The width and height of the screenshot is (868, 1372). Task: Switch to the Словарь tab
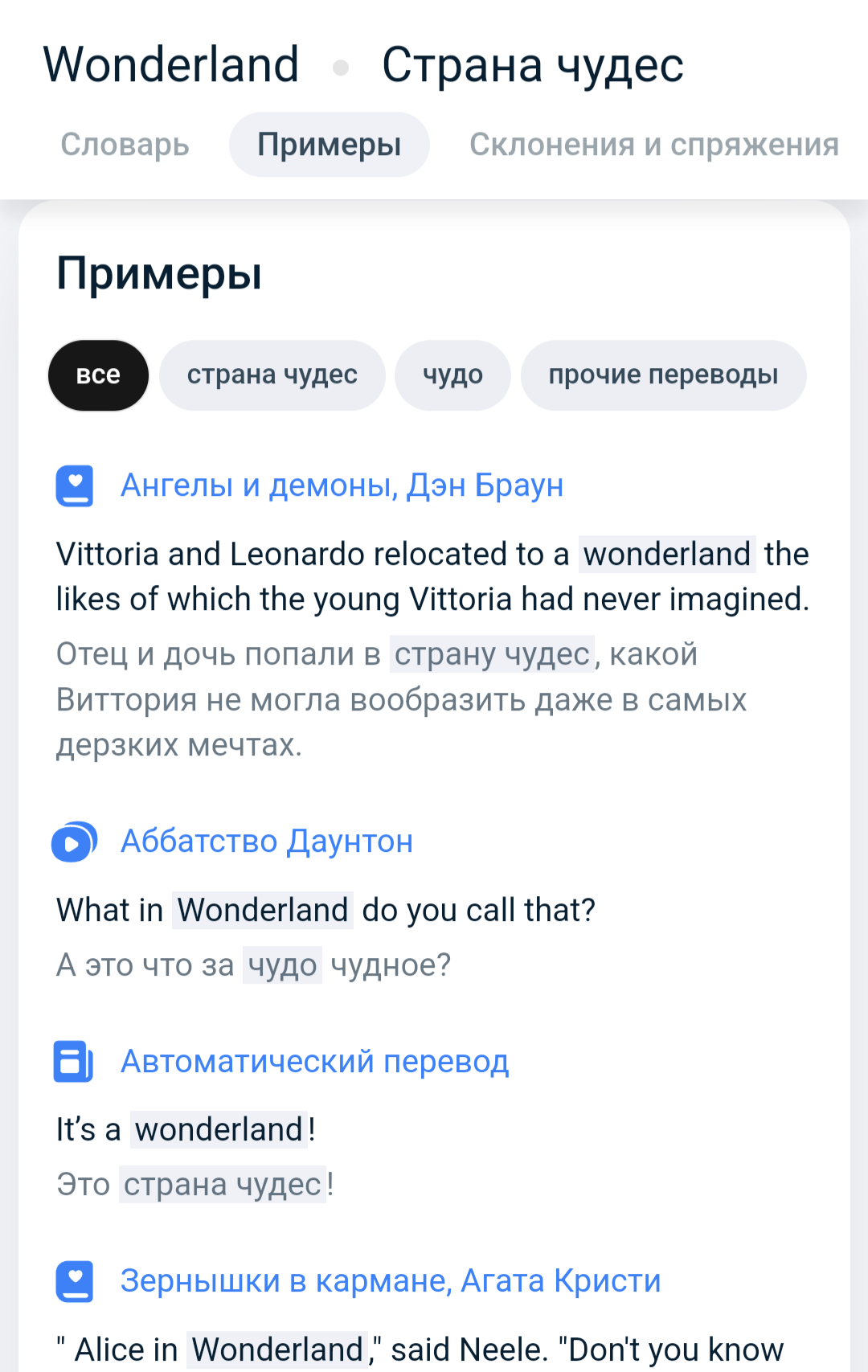pos(125,145)
